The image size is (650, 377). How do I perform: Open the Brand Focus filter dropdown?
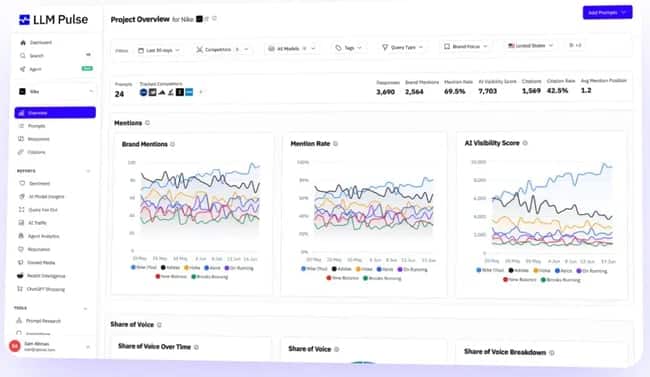click(466, 46)
